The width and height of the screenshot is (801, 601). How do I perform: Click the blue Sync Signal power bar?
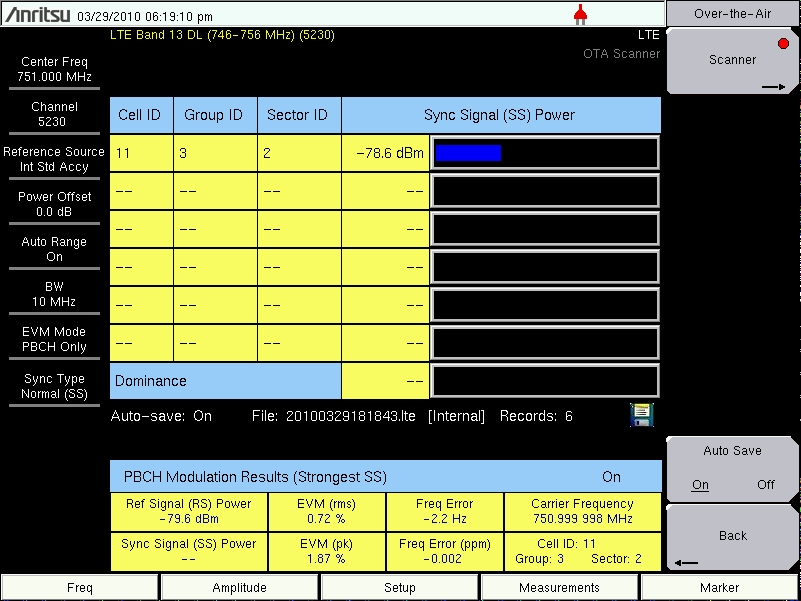(x=468, y=153)
